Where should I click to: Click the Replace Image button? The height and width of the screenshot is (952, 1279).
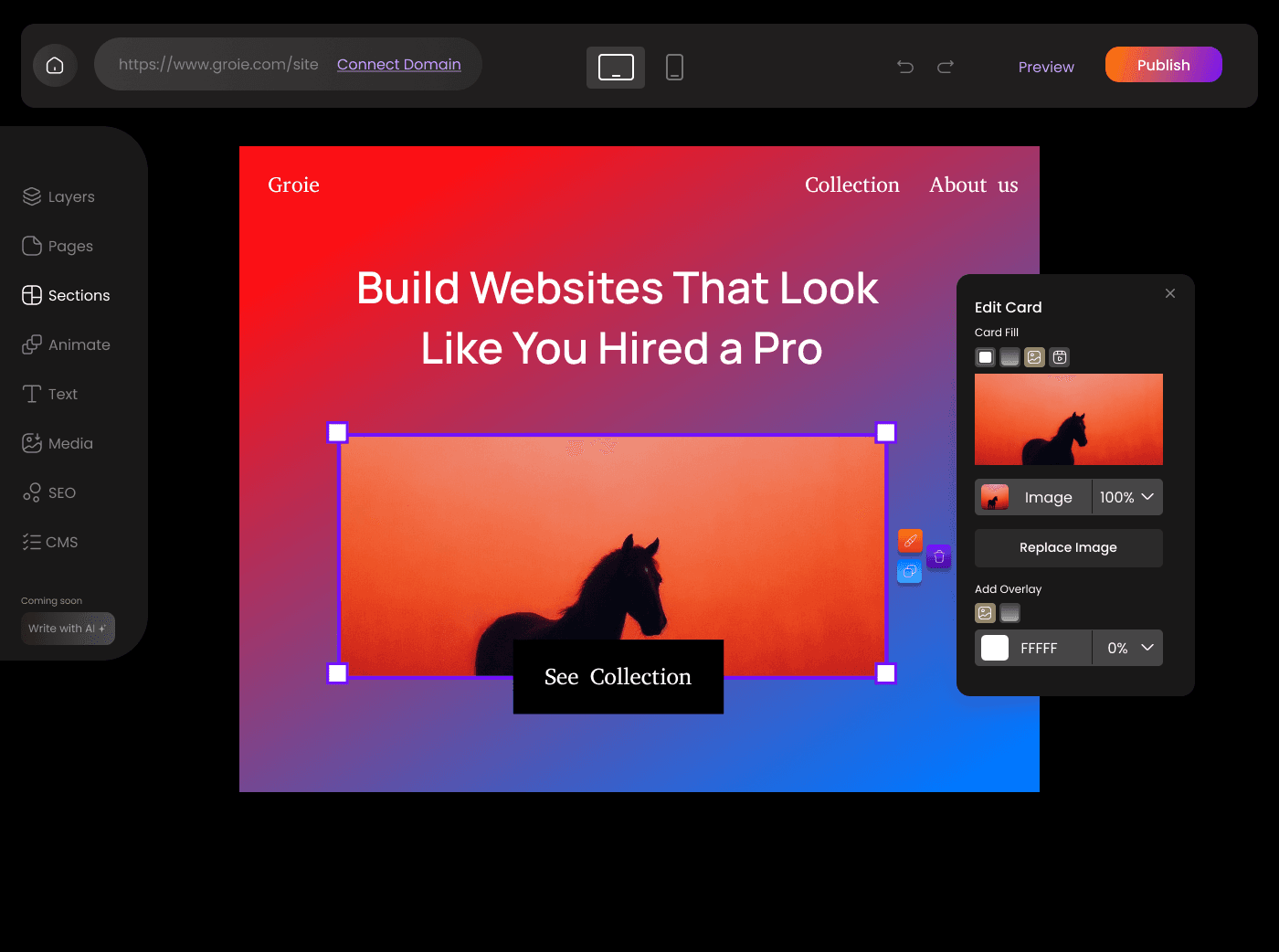1068,547
